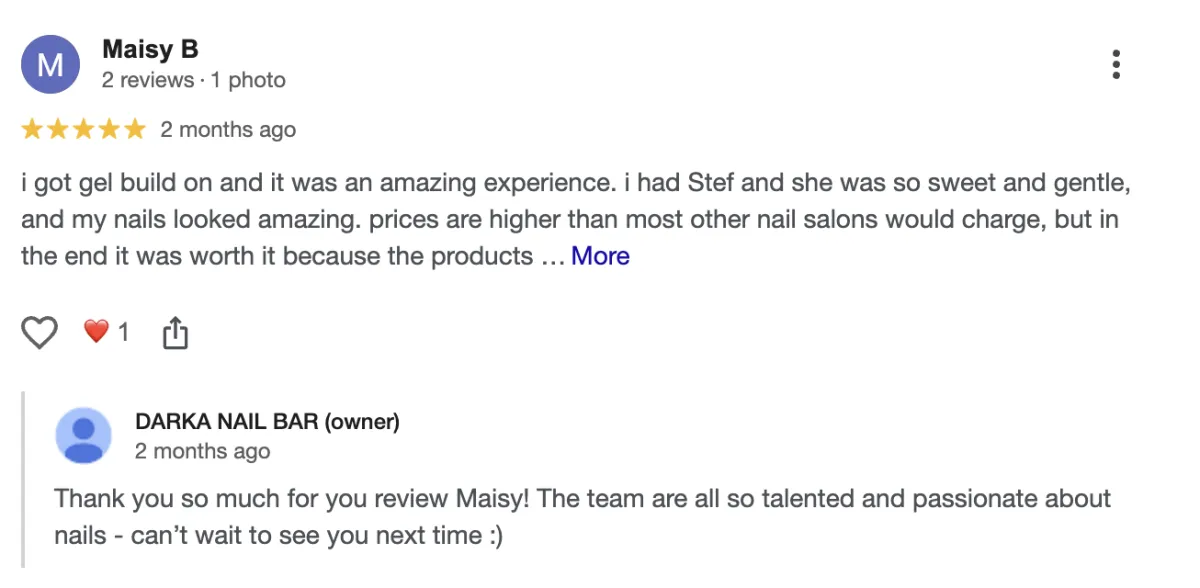Click the red heart reaction emoji
This screenshot has width=1200, height=588.
[x=96, y=331]
